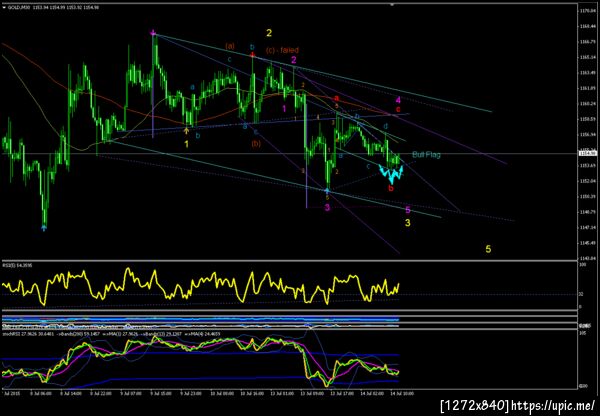Select the orange '(a)' wave label

tap(230, 46)
